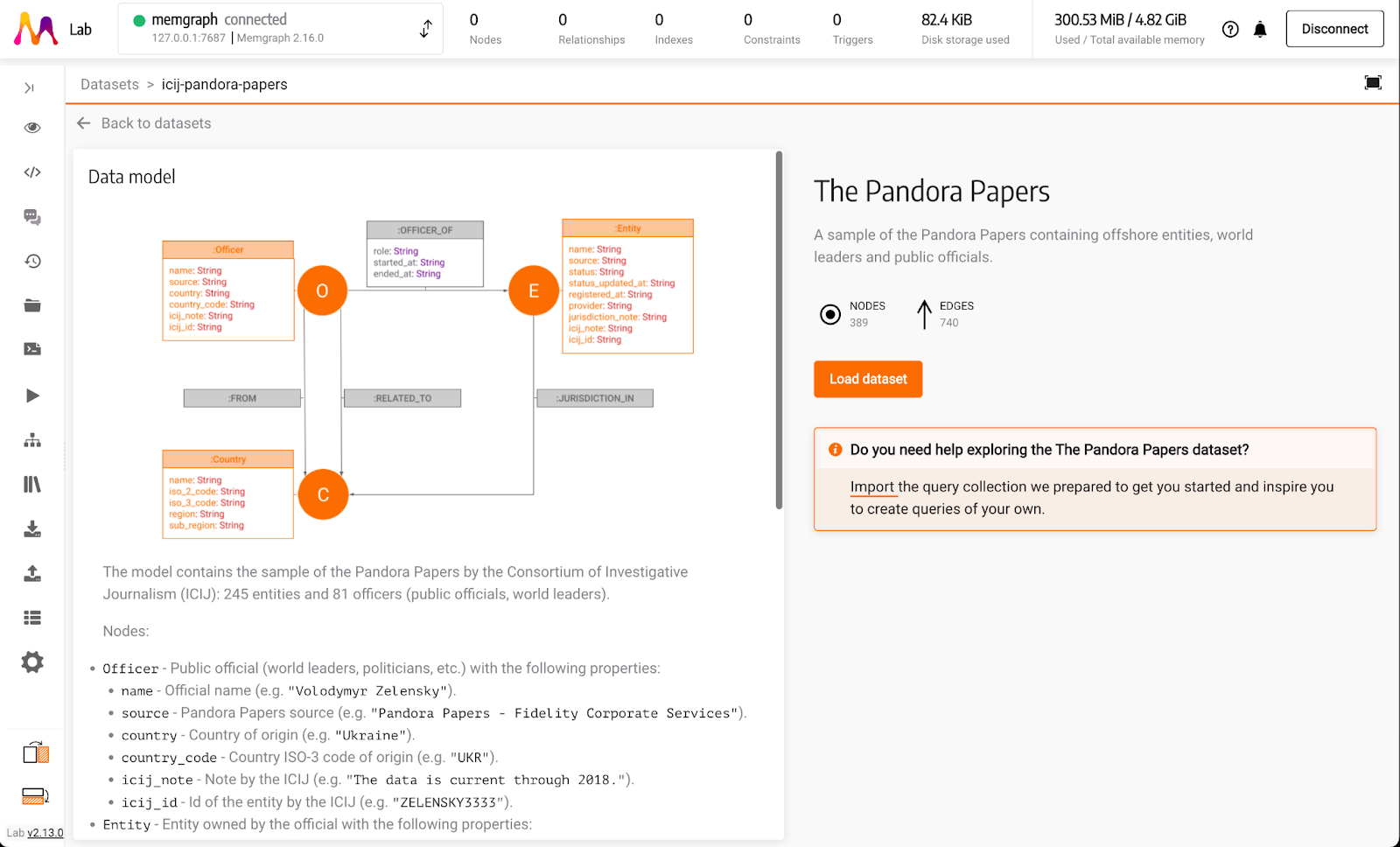Viewport: 1400px width, 847px height.
Task: Click the orange C node circle
Action: click(x=323, y=494)
